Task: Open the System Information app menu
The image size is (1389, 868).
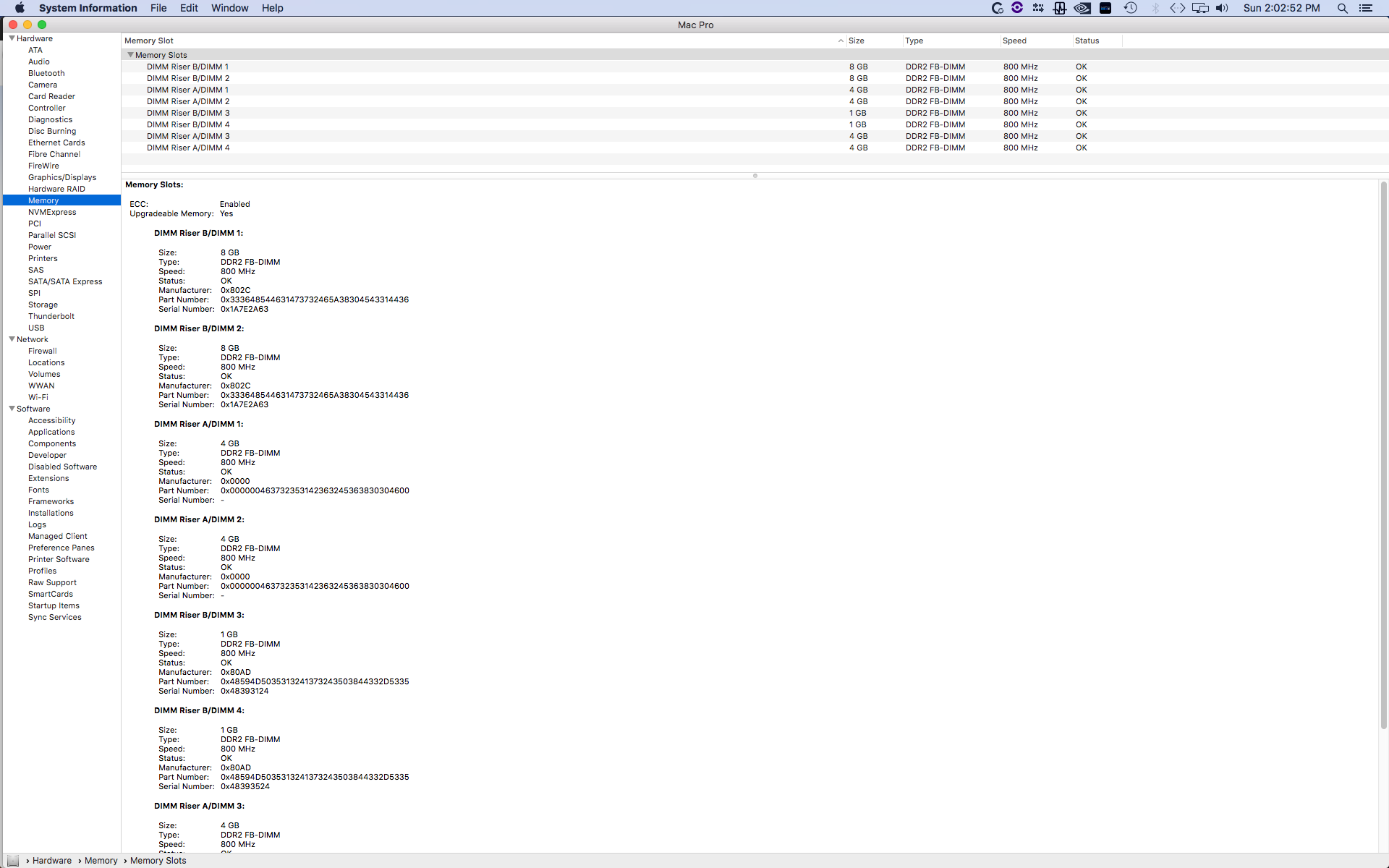Action: coord(88,8)
